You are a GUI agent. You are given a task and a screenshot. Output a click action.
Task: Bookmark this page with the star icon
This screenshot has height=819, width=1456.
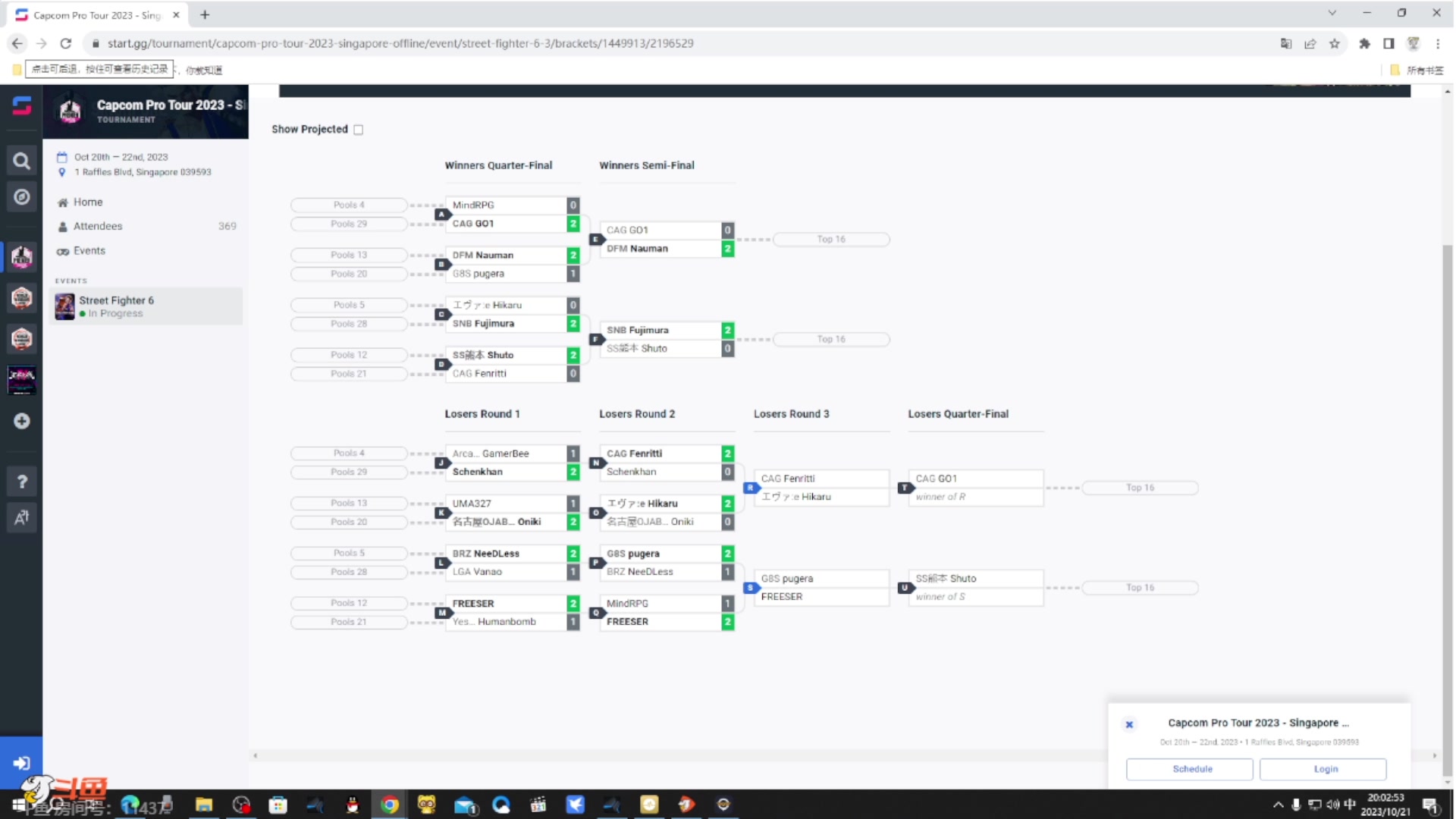point(1334,44)
